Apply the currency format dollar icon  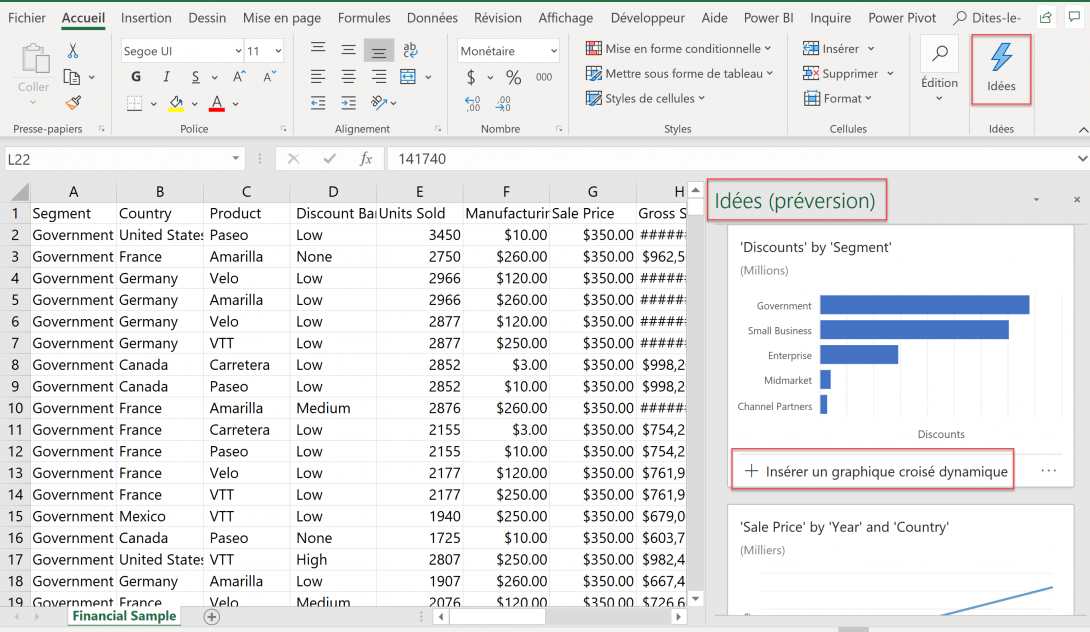[471, 77]
